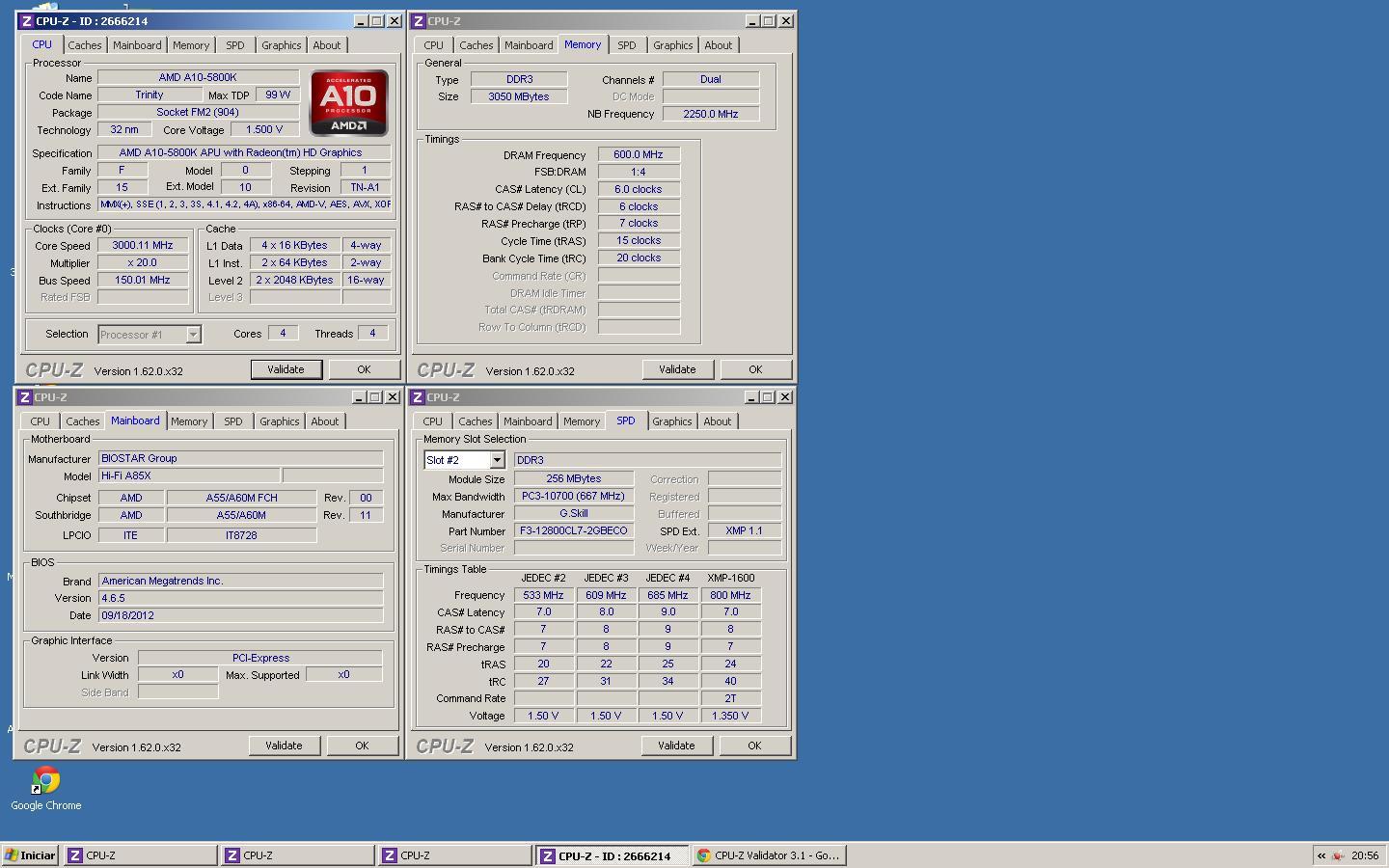Click the AMD A10 processor logo
This screenshot has height=868, width=1389.
tap(349, 102)
